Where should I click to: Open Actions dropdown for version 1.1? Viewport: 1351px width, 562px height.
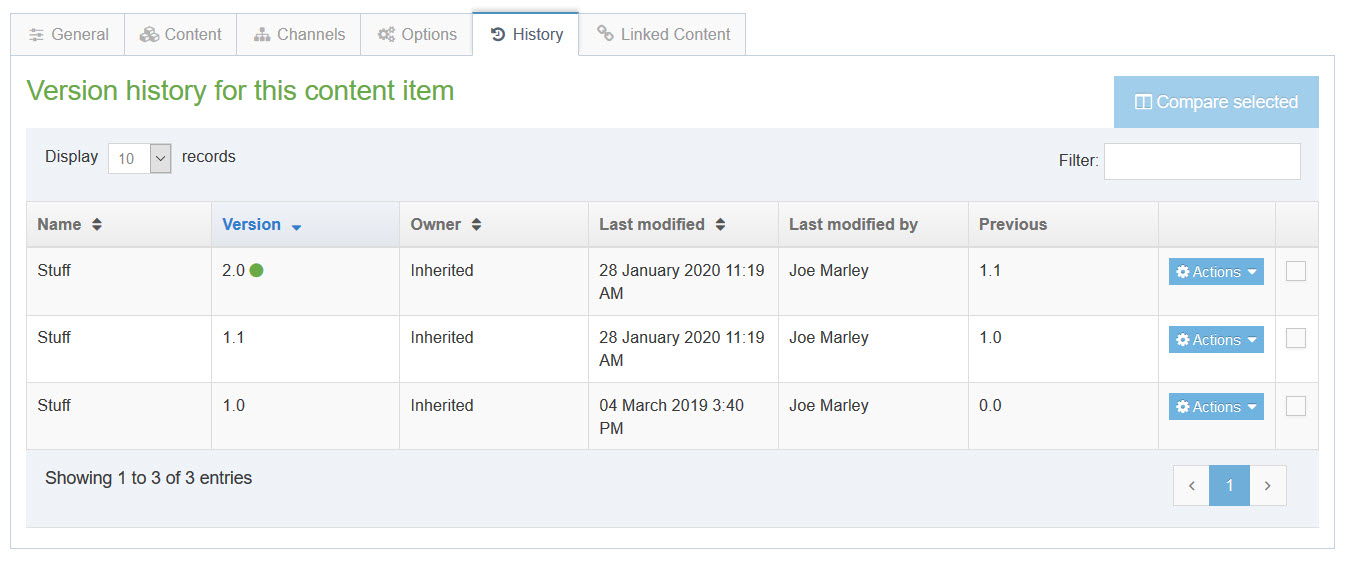pyautogui.click(x=1216, y=340)
